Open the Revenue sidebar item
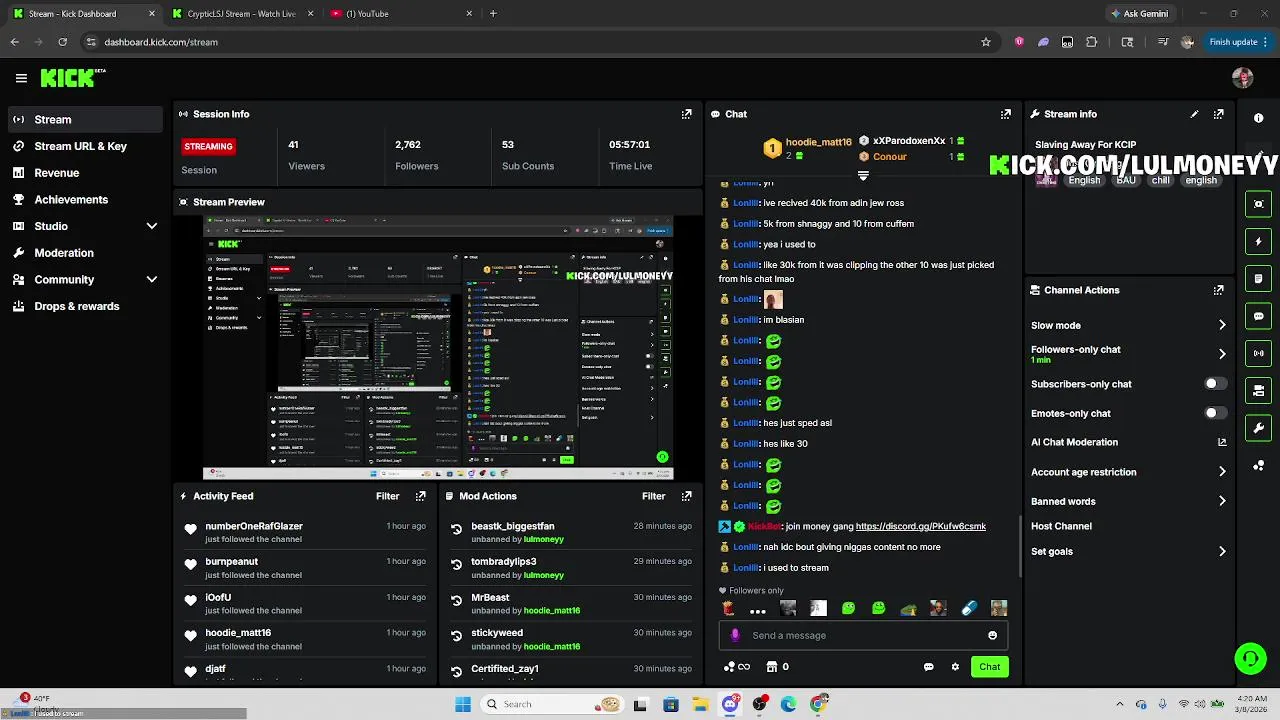1280x720 pixels. [x=85, y=173]
